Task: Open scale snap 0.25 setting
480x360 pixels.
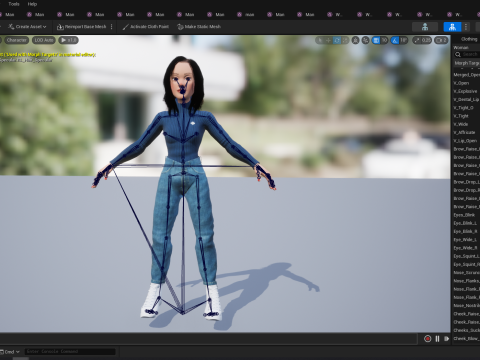Action: point(422,40)
